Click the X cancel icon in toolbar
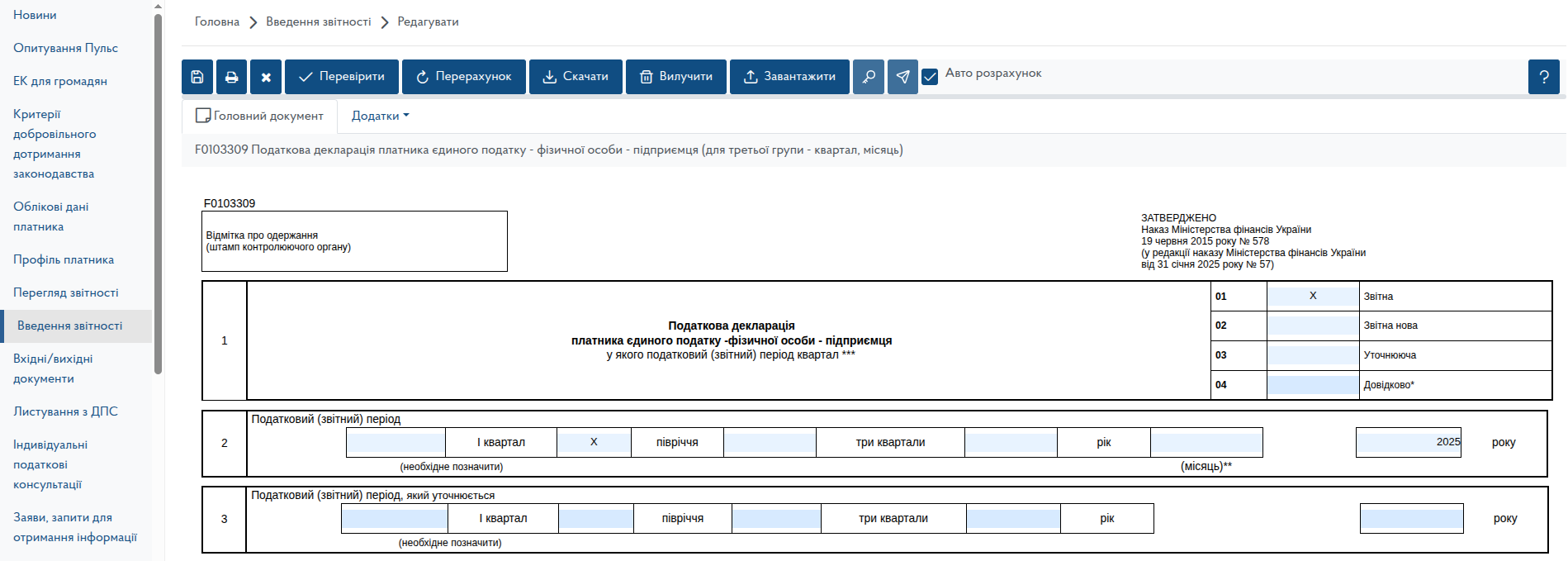This screenshot has height=561, width=1568. click(266, 77)
